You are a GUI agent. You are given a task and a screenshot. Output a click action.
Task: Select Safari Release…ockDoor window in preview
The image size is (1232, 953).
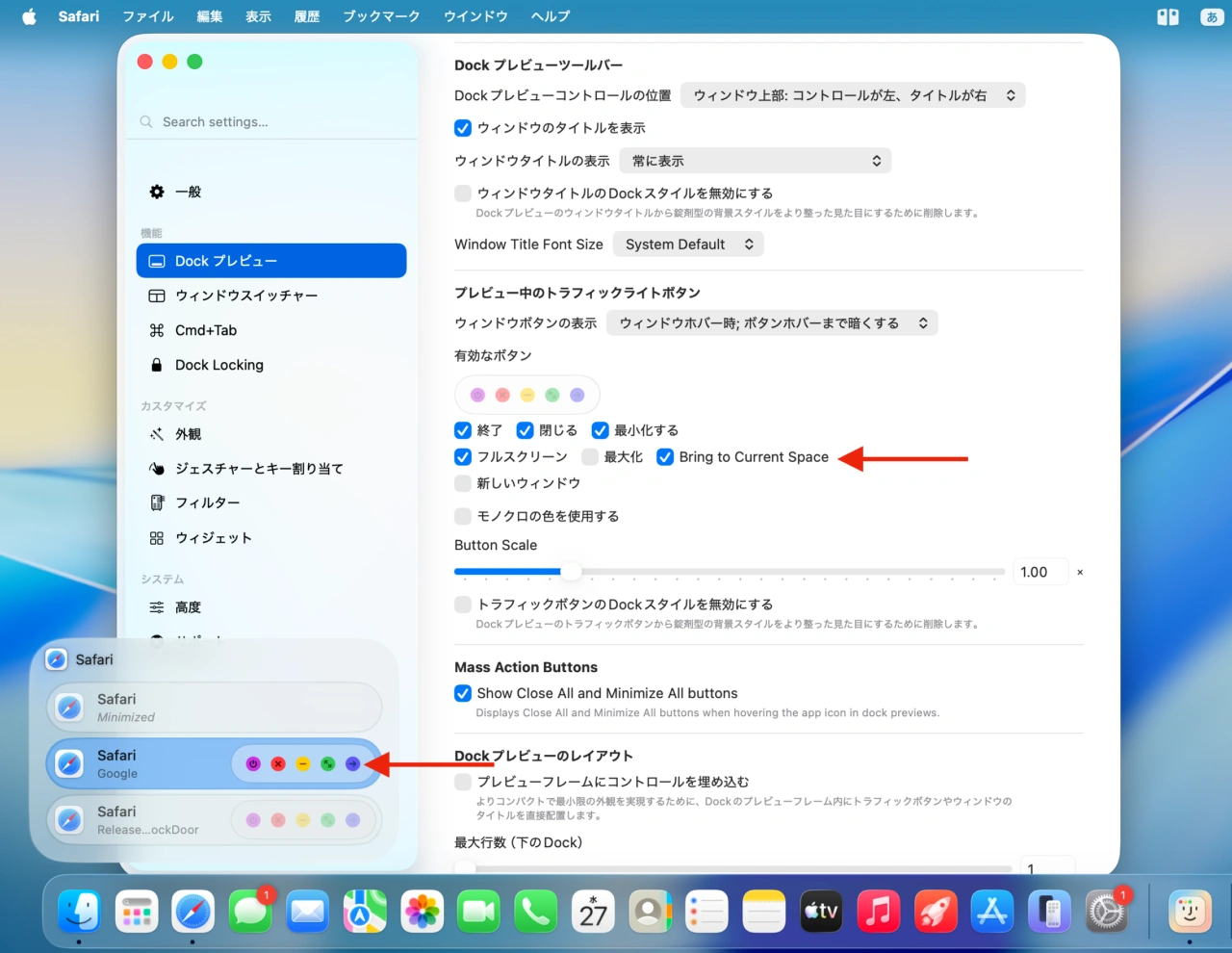[x=214, y=820]
